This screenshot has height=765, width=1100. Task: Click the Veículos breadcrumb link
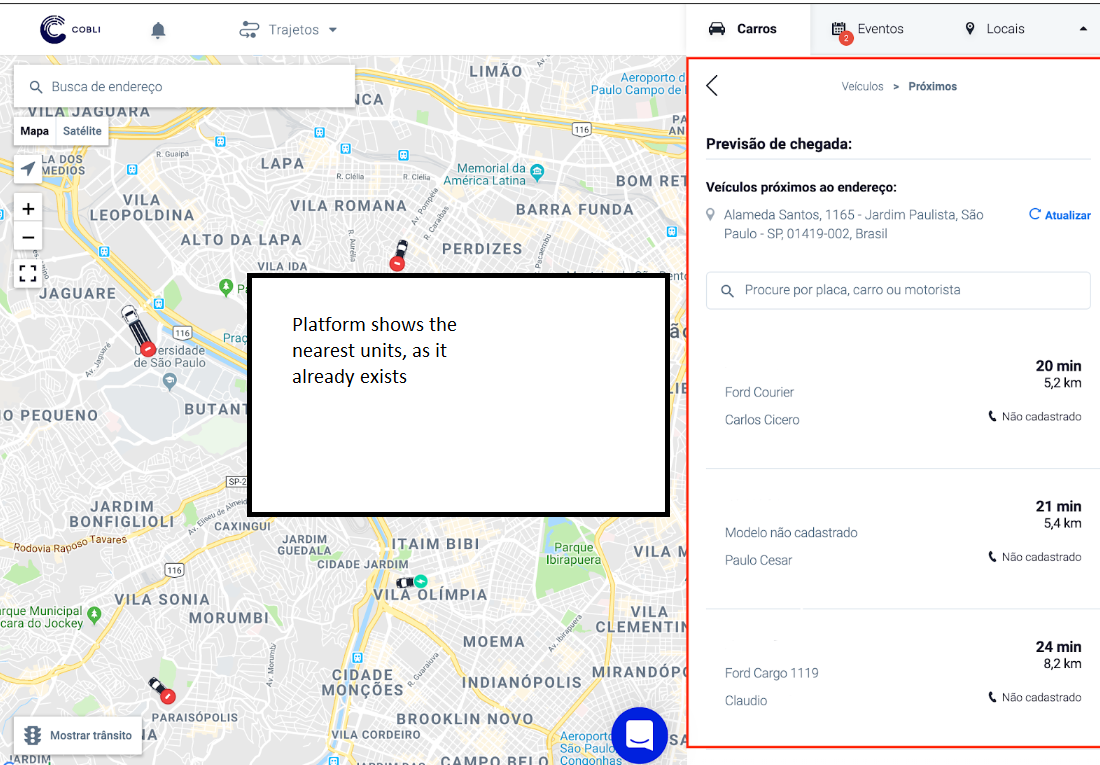(862, 87)
